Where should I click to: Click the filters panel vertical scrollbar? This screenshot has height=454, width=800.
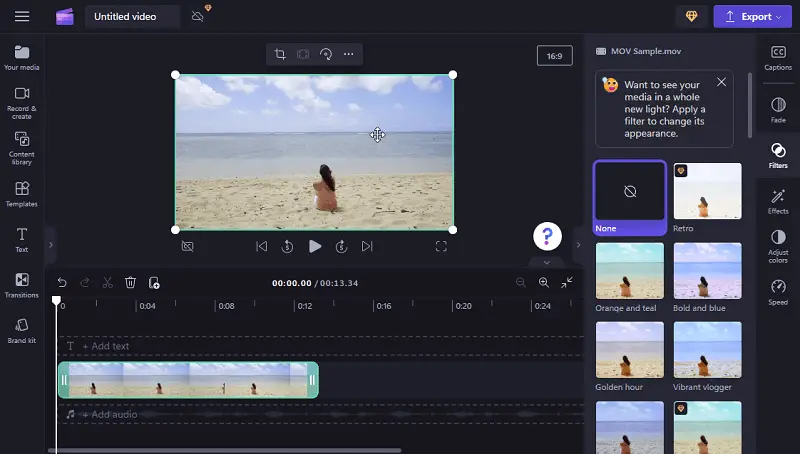click(749, 105)
